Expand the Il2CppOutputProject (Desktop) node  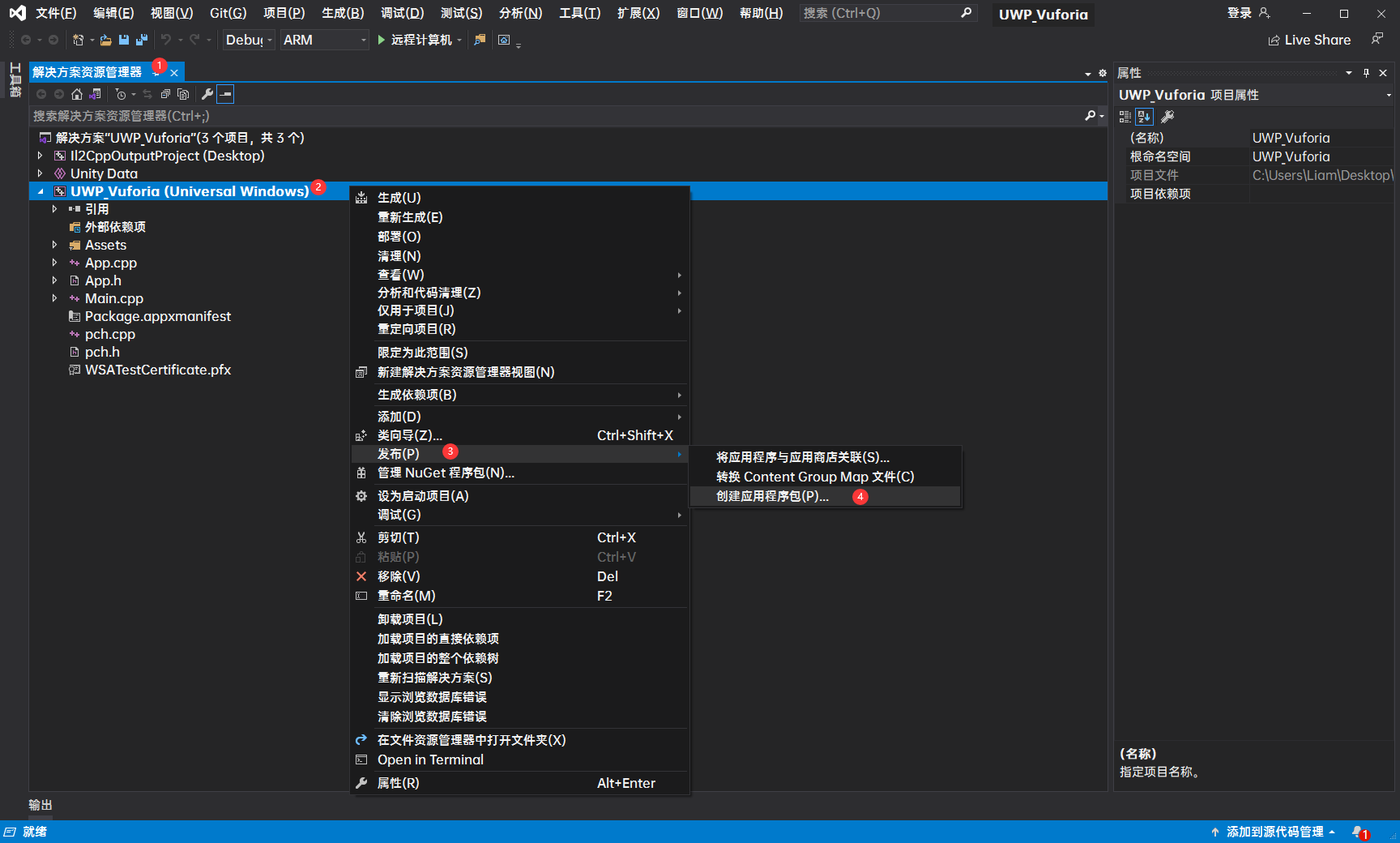coord(40,156)
